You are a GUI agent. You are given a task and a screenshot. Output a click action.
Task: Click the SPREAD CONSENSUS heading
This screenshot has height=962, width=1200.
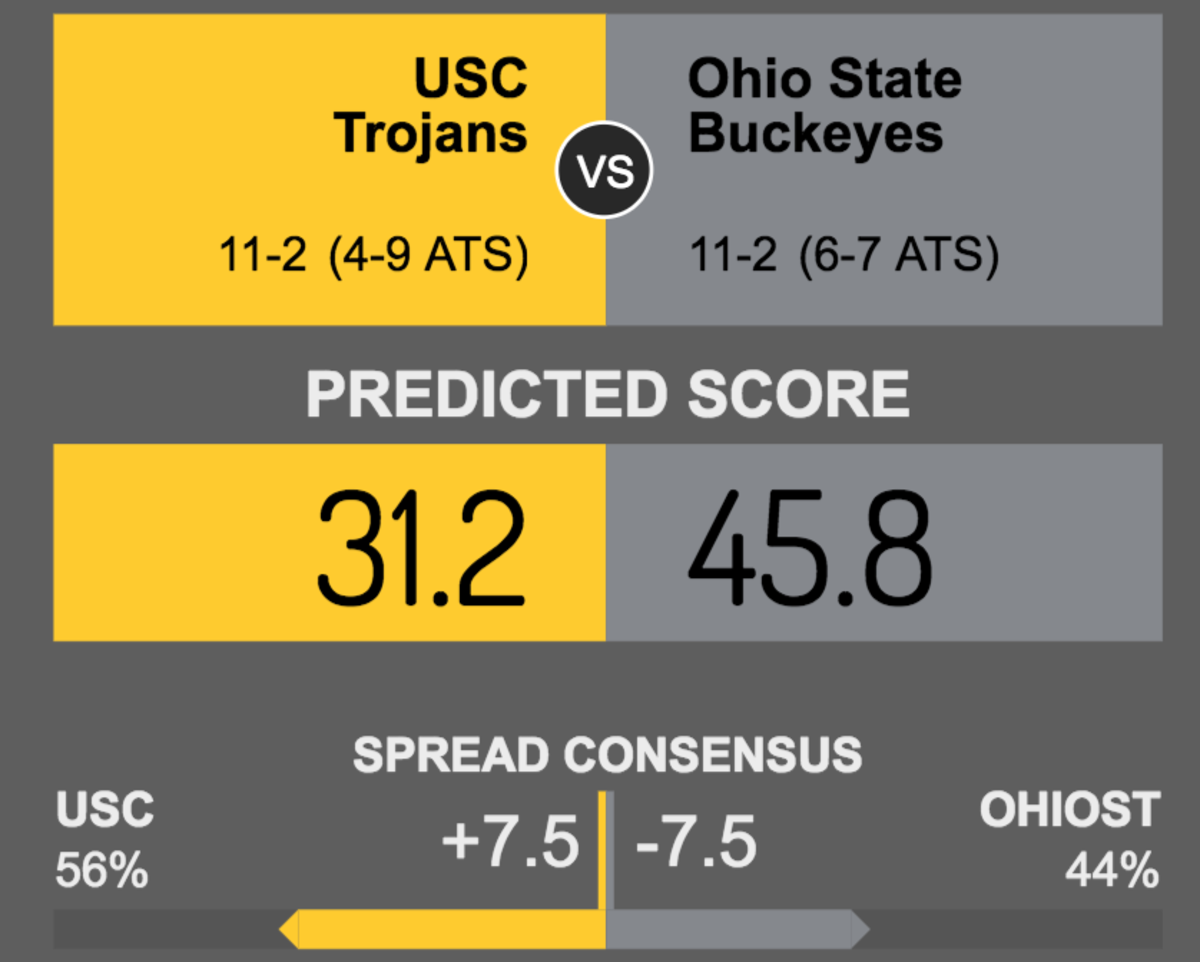608,754
